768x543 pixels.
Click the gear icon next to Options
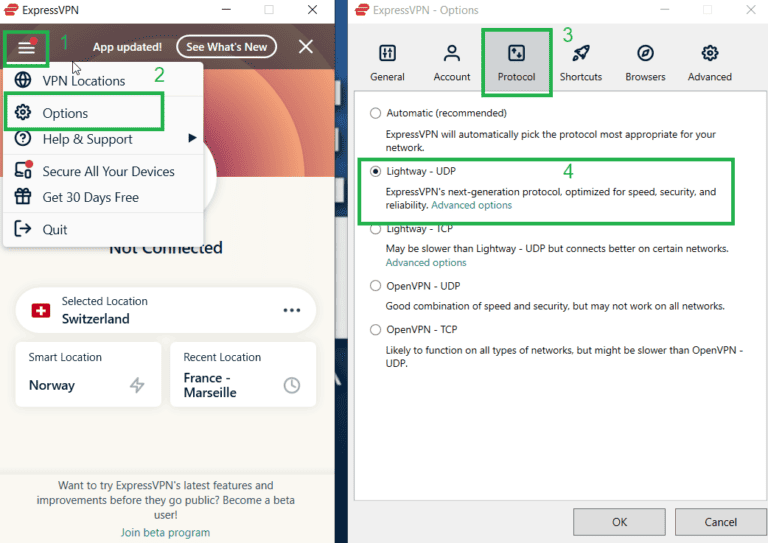23,112
